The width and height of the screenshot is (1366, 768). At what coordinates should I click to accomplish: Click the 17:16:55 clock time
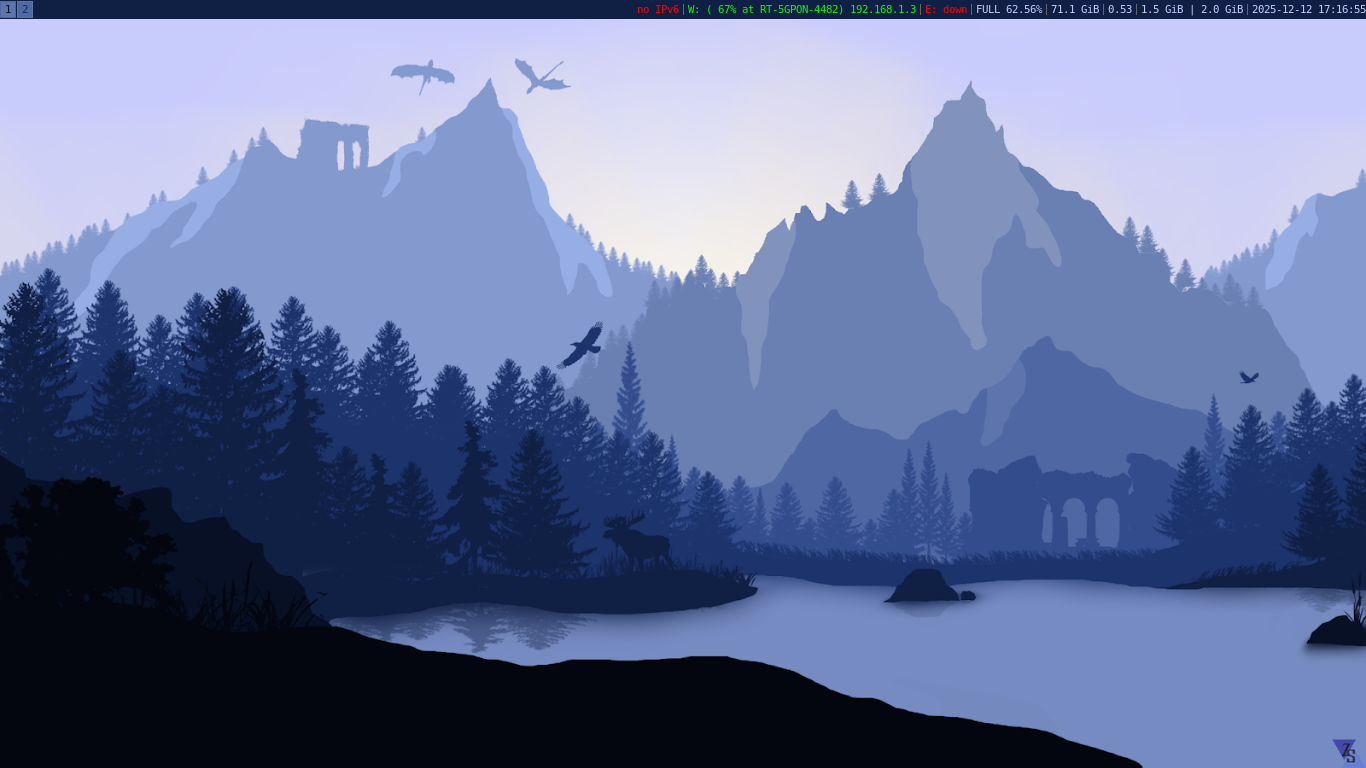(1341, 9)
